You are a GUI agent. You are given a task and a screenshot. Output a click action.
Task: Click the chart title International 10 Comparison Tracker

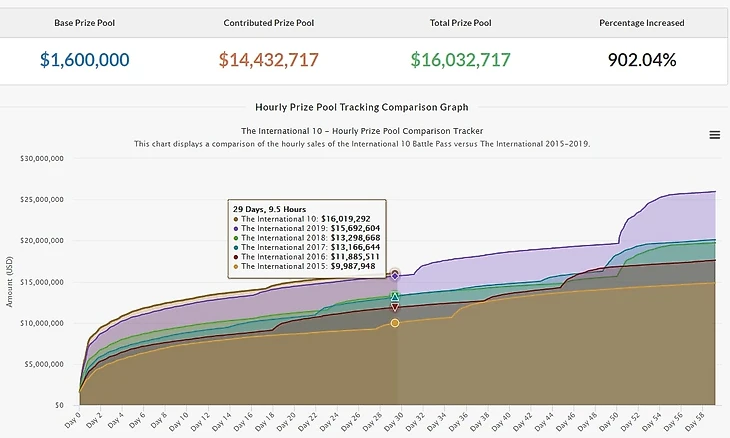tap(362, 130)
